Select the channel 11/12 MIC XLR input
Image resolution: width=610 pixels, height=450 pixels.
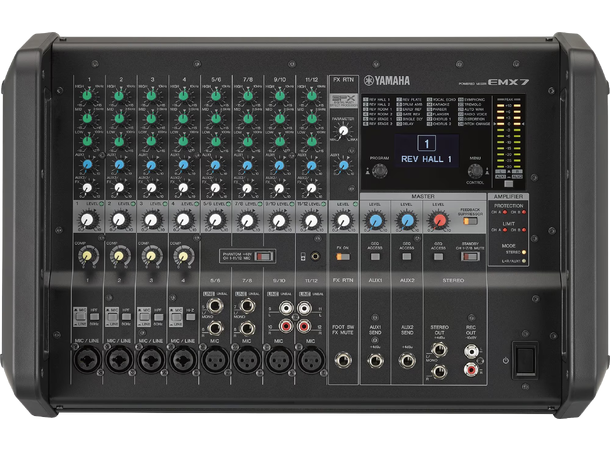click(x=311, y=360)
